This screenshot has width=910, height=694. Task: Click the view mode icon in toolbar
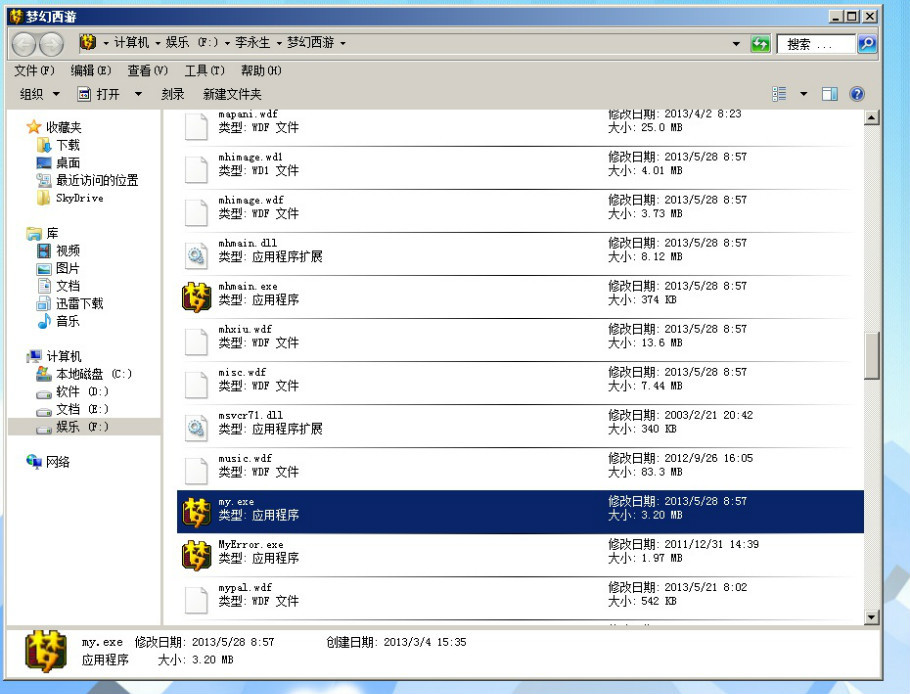coord(779,94)
